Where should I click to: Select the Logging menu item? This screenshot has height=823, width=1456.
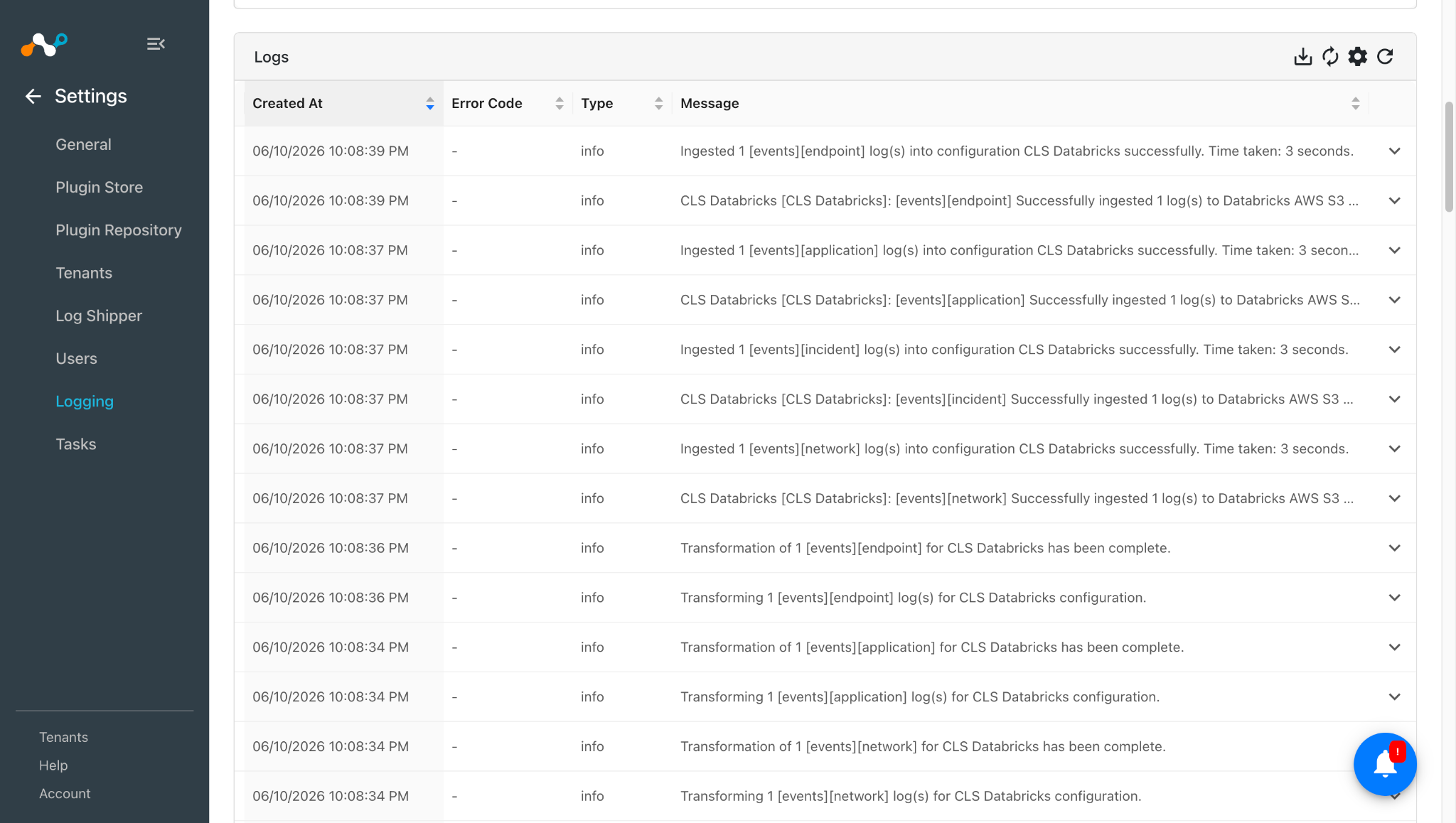85,402
